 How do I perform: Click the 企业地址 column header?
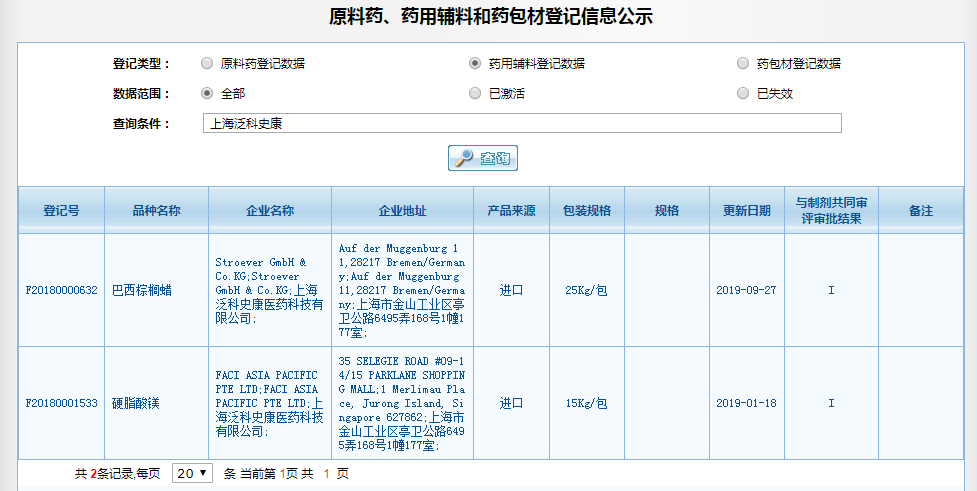(403, 211)
